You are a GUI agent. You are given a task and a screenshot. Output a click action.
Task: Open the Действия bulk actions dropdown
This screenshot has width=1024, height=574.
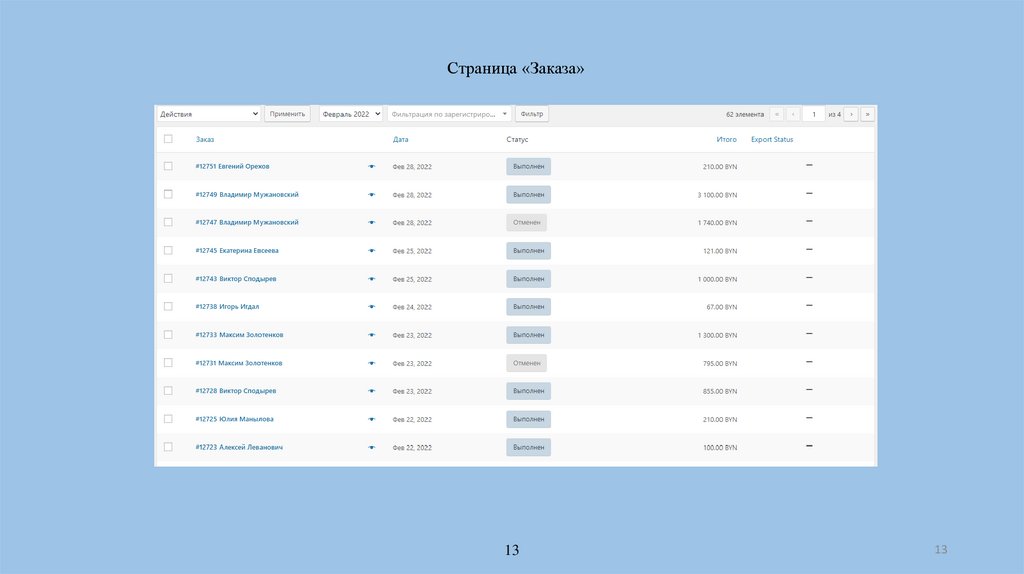[x=209, y=114]
